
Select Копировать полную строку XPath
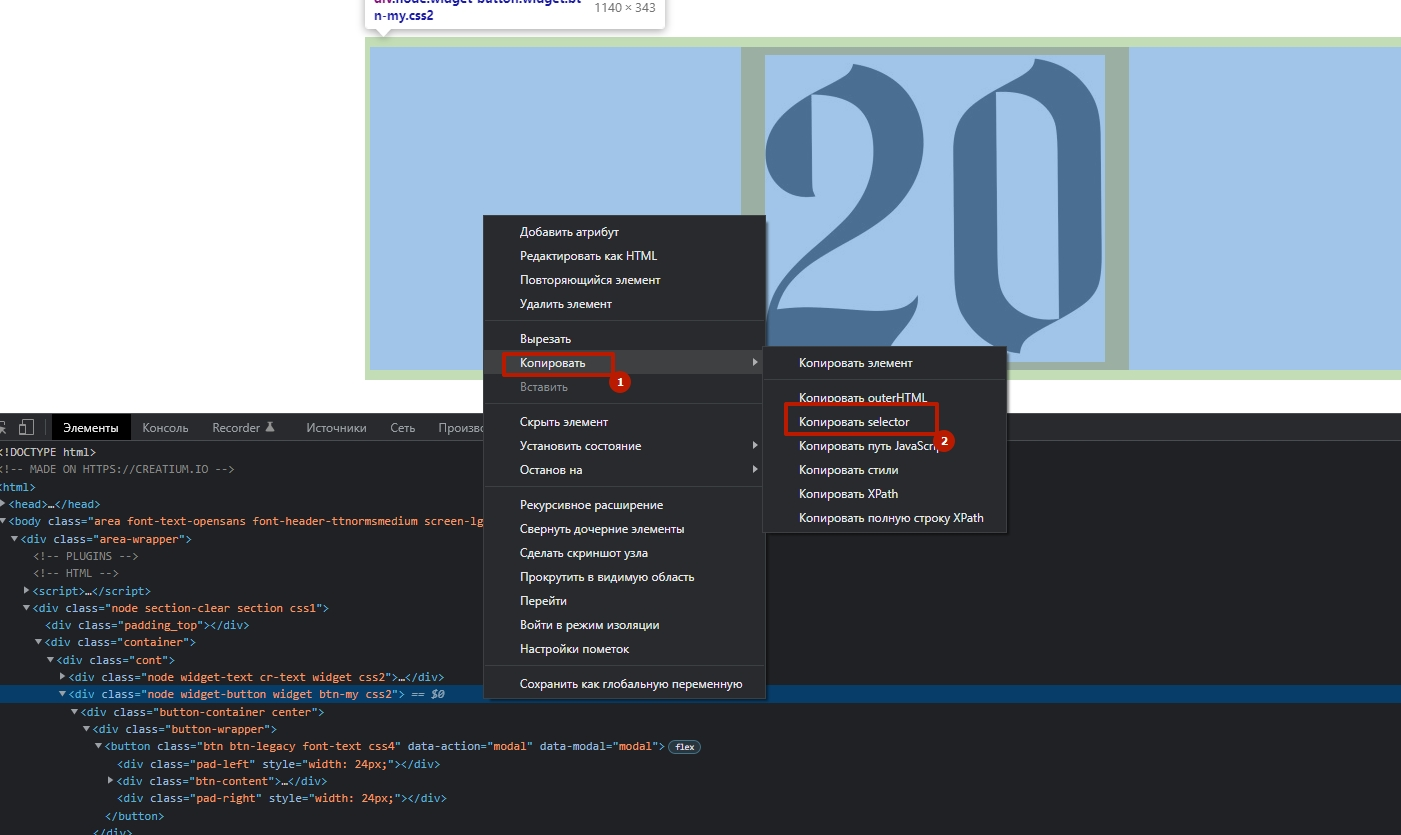pos(884,518)
